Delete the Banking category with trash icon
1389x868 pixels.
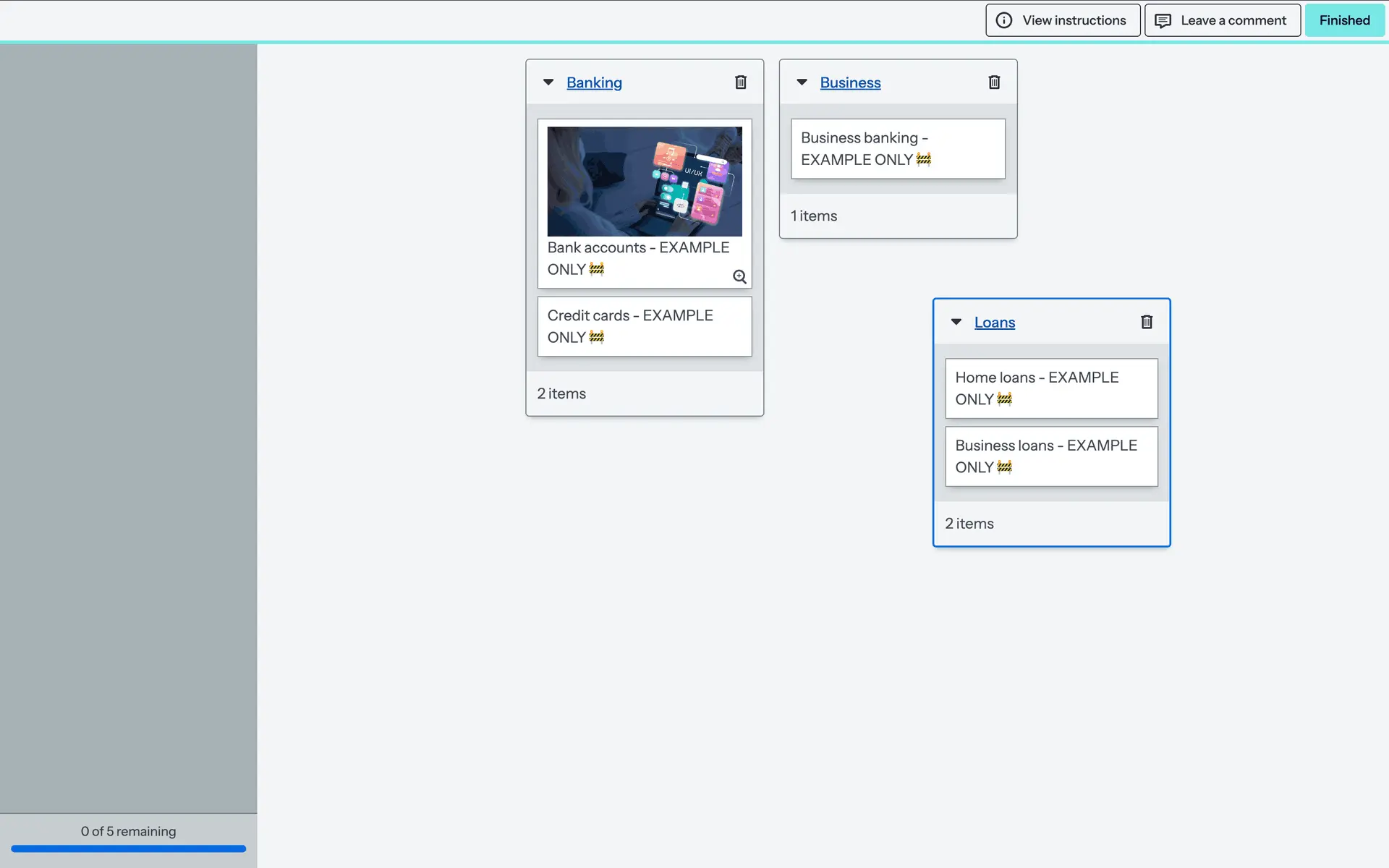click(740, 82)
